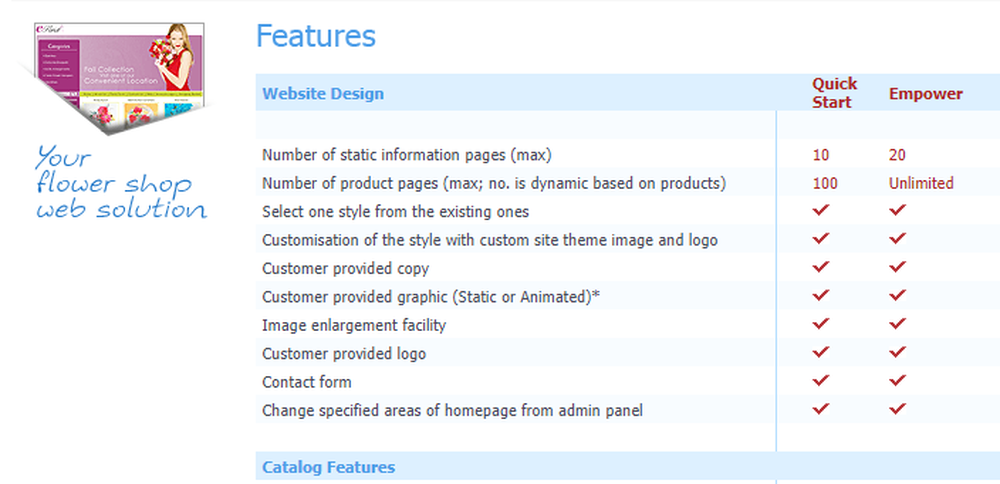Select the Website Design section header
Viewport: 1000px width, 484px height.
tap(323, 93)
